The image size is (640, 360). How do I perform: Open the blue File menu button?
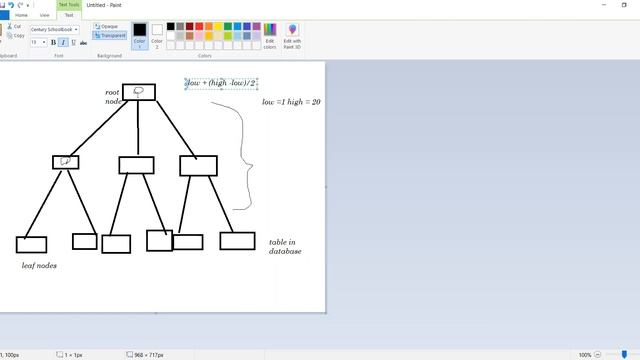tap(4, 15)
